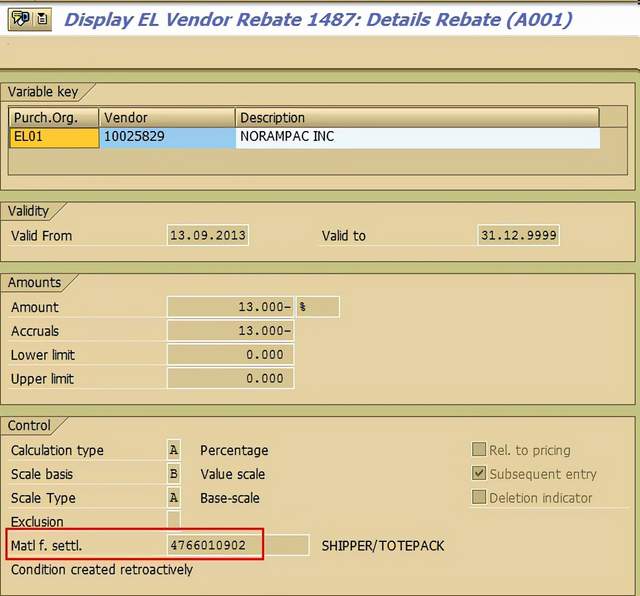Click the Scale Type field A

174,498
